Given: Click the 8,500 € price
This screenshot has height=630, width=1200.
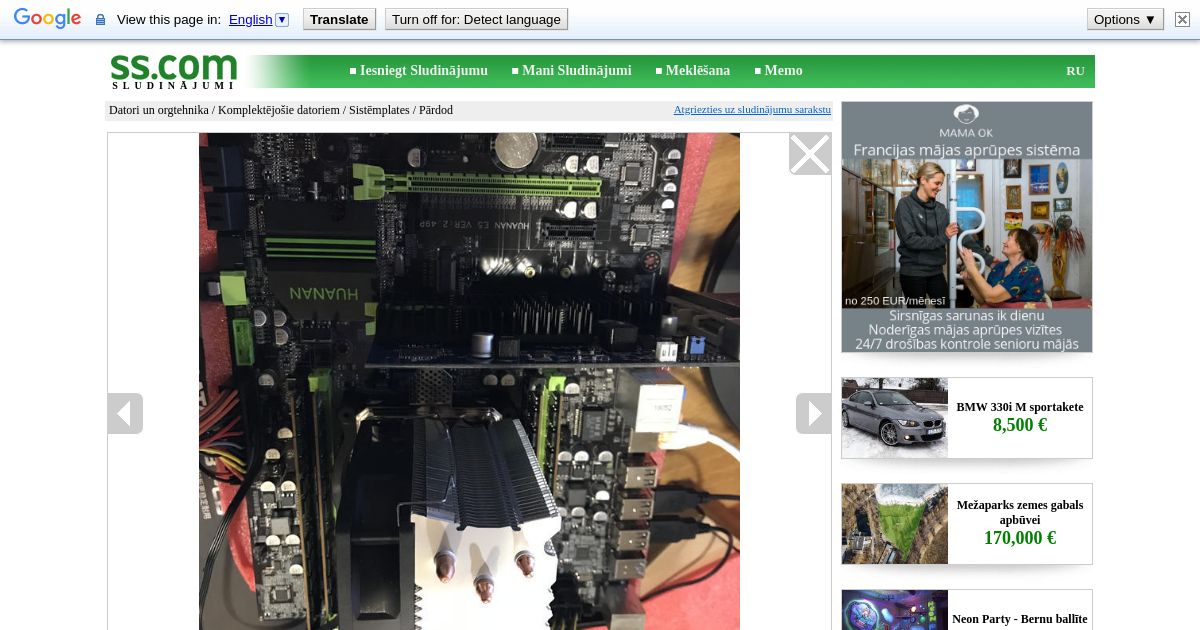Looking at the screenshot, I should coord(1020,426).
